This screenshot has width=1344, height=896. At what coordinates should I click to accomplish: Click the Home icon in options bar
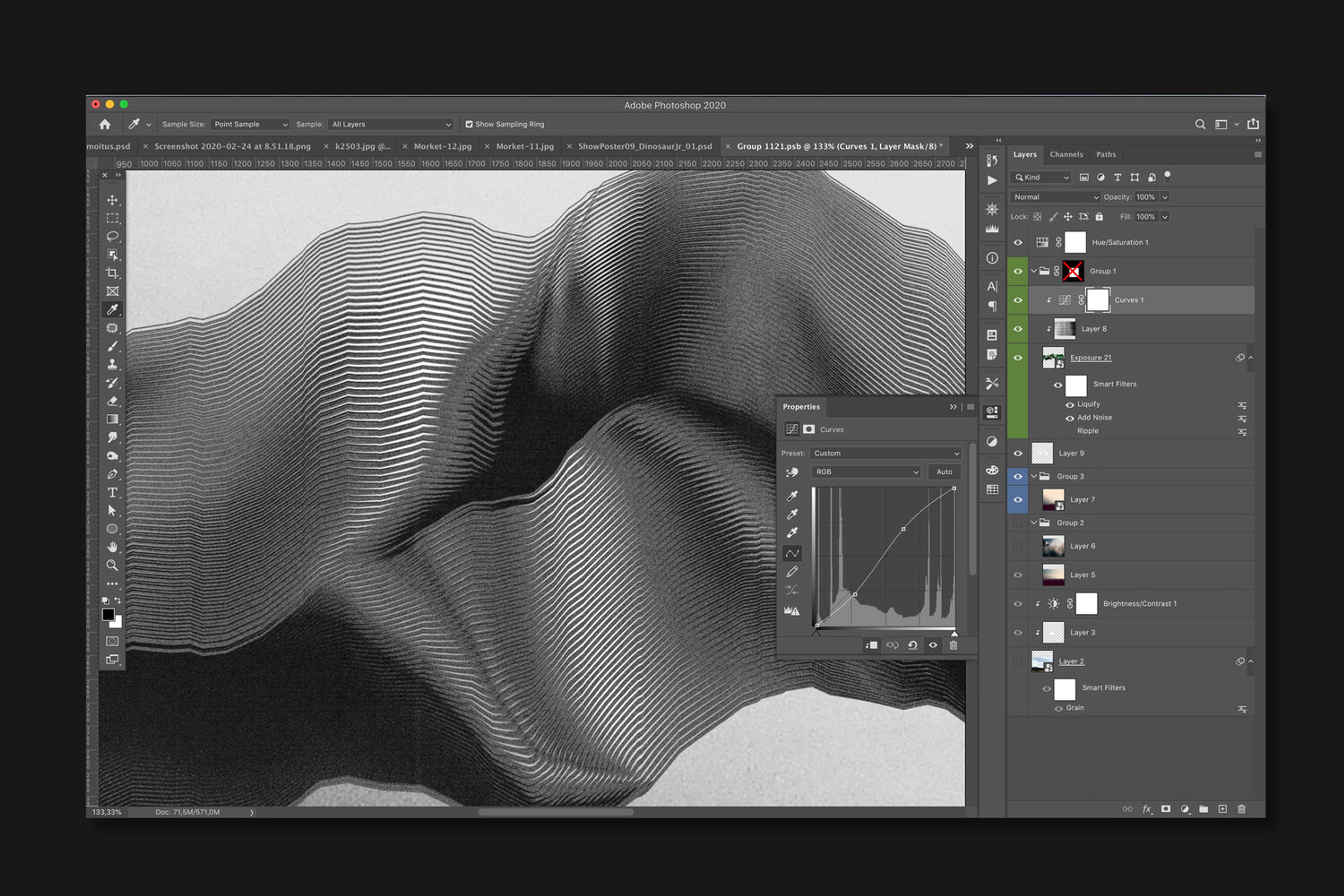tap(105, 124)
